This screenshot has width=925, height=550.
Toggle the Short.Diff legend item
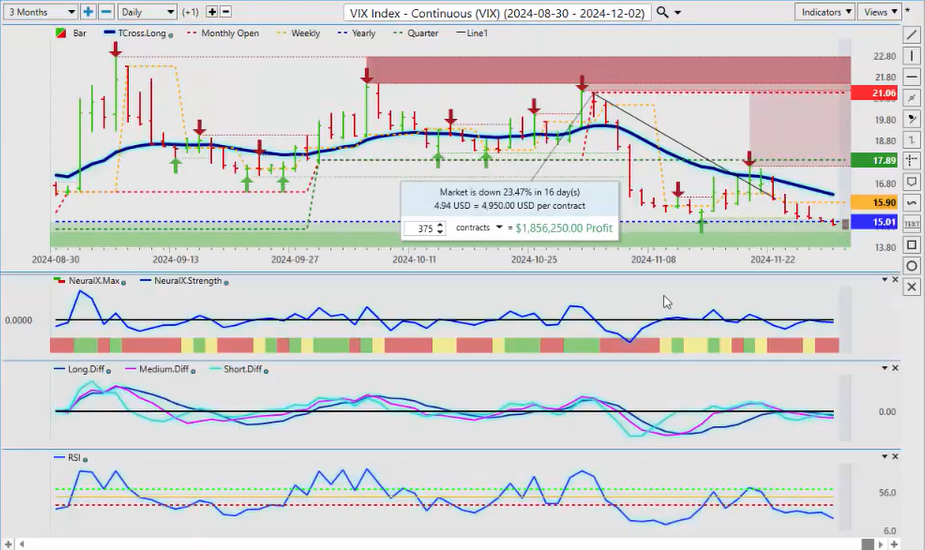pyautogui.click(x=239, y=369)
